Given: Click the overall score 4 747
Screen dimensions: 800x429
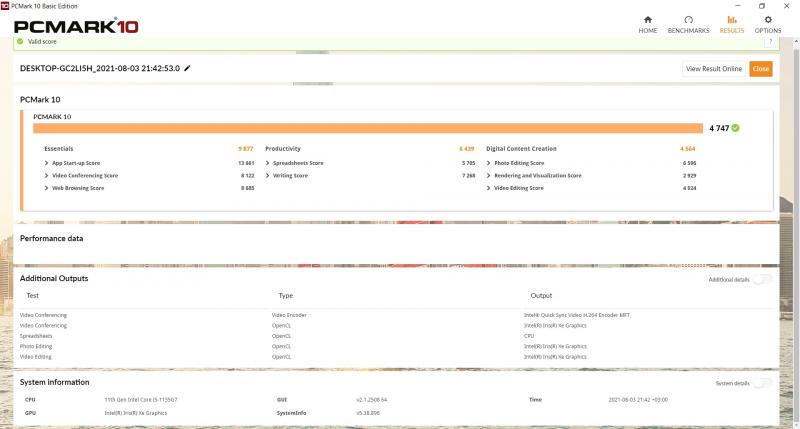Looking at the screenshot, I should click(x=719, y=128).
